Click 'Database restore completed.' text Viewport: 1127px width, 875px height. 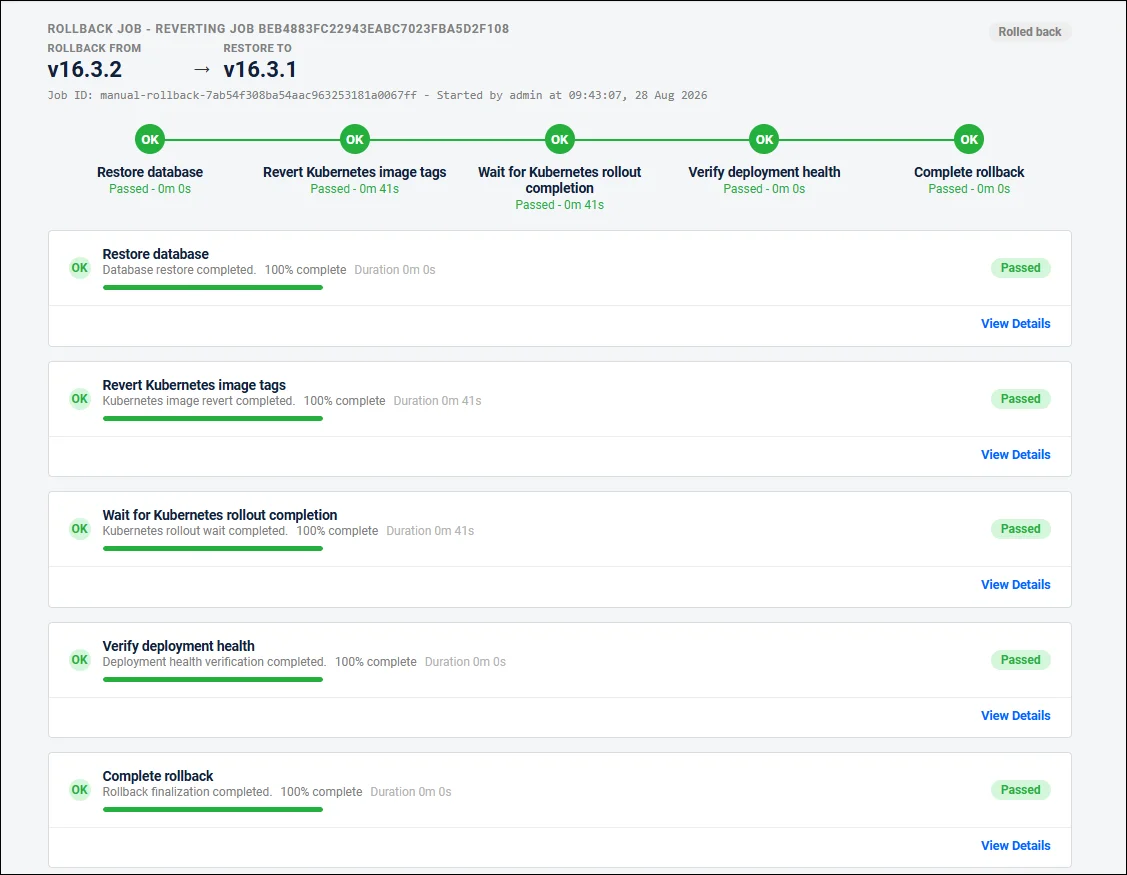coord(179,270)
